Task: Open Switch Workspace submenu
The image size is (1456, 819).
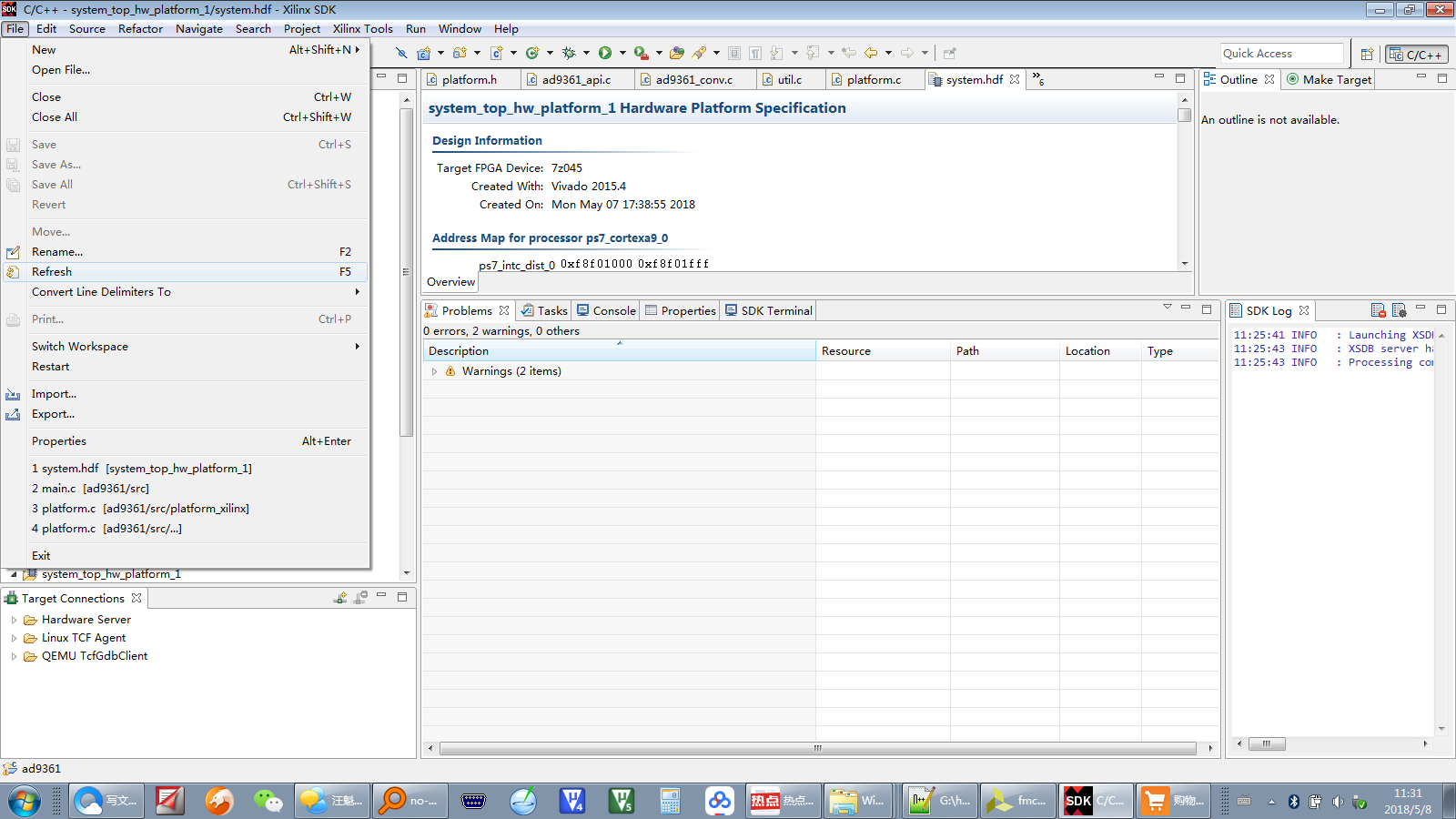Action: click(x=186, y=347)
